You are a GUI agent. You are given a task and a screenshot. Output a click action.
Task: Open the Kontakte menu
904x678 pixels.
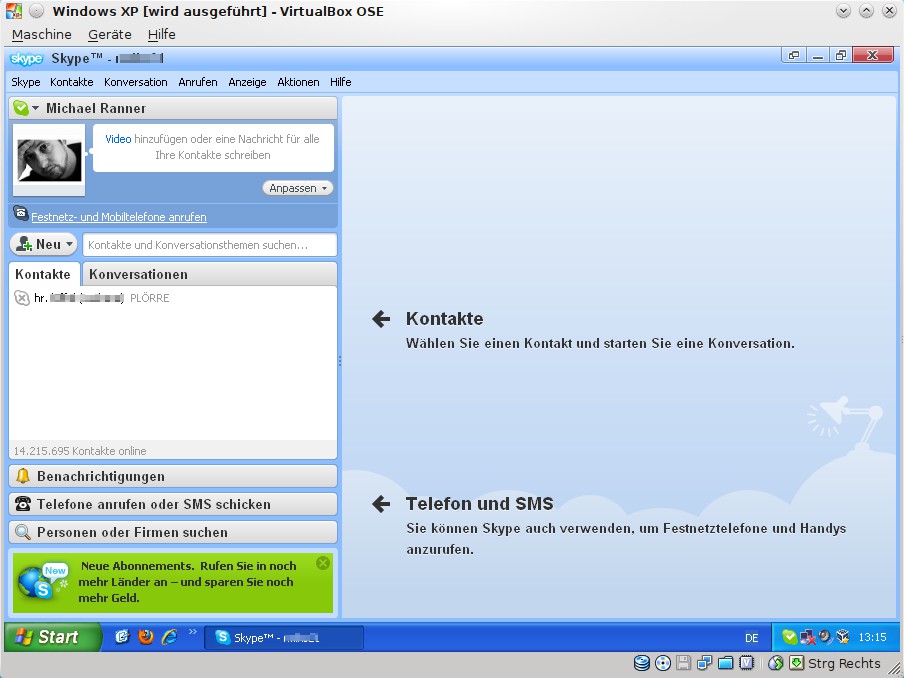click(71, 82)
